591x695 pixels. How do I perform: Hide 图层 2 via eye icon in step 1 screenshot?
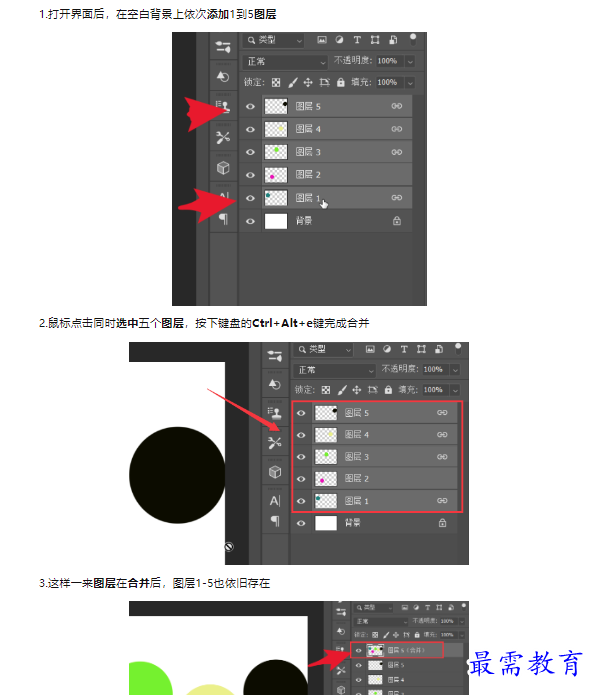click(x=250, y=175)
